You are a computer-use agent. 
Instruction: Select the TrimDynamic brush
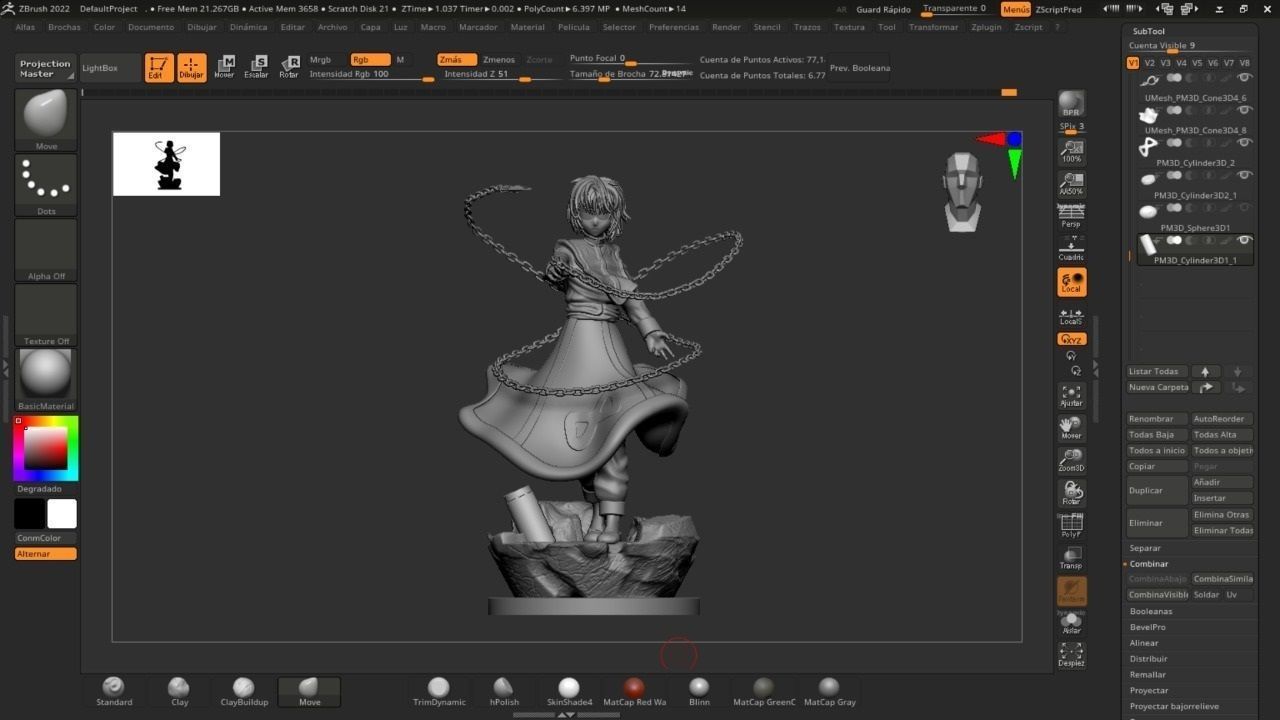[x=439, y=692]
